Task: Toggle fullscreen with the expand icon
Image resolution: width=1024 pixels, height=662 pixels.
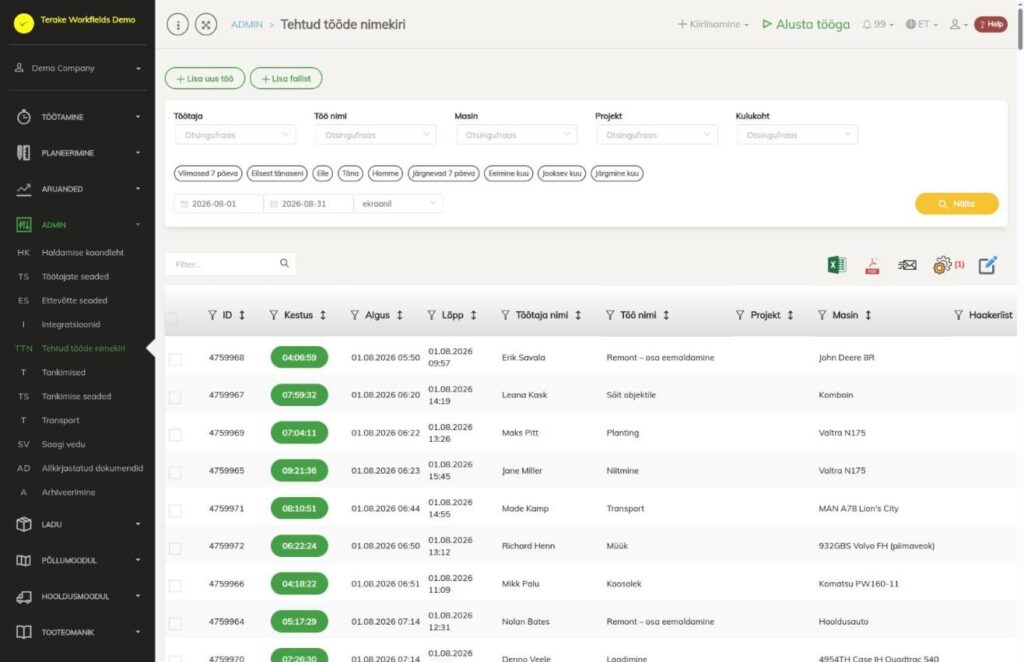Action: 206,24
